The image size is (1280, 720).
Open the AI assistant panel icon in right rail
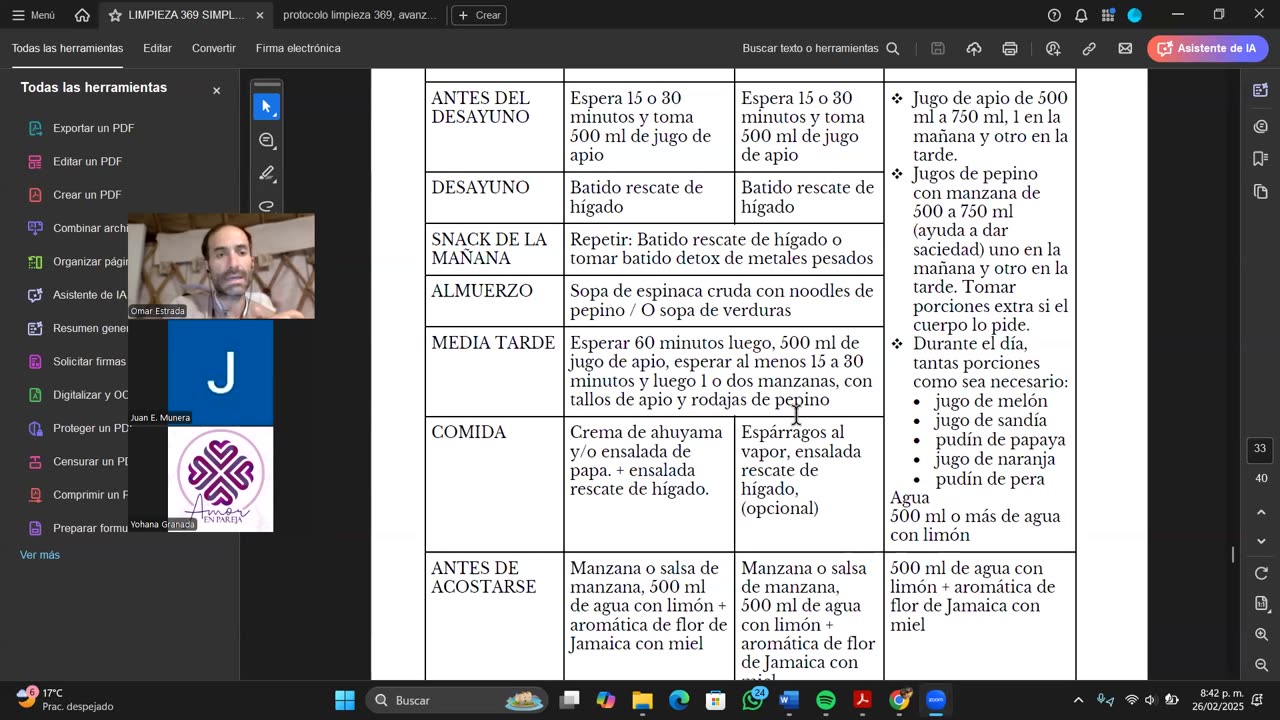pyautogui.click(x=1260, y=91)
